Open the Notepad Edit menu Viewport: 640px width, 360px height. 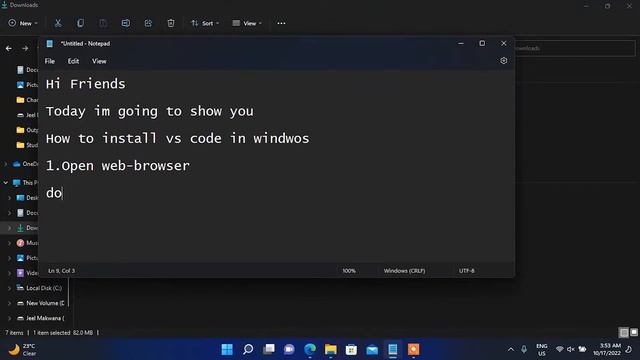coord(73,61)
